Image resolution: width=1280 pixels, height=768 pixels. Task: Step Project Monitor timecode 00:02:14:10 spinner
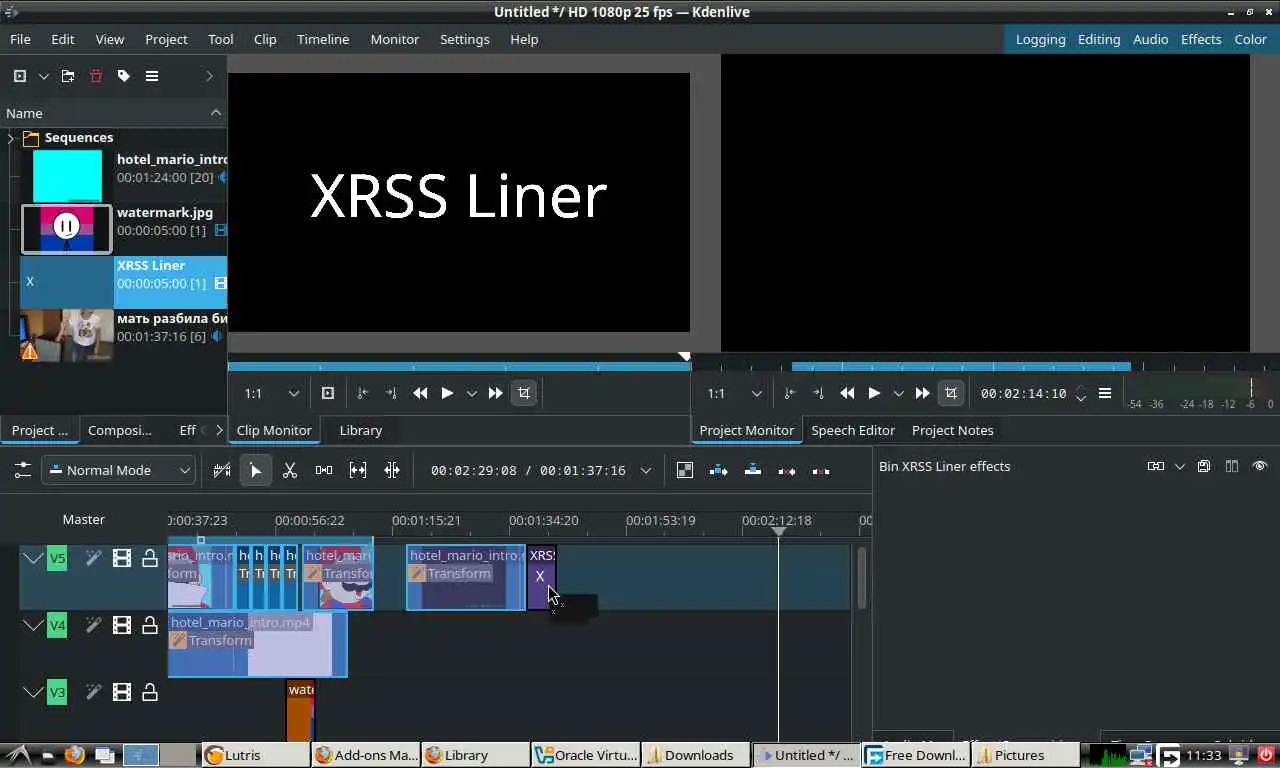point(1081,393)
